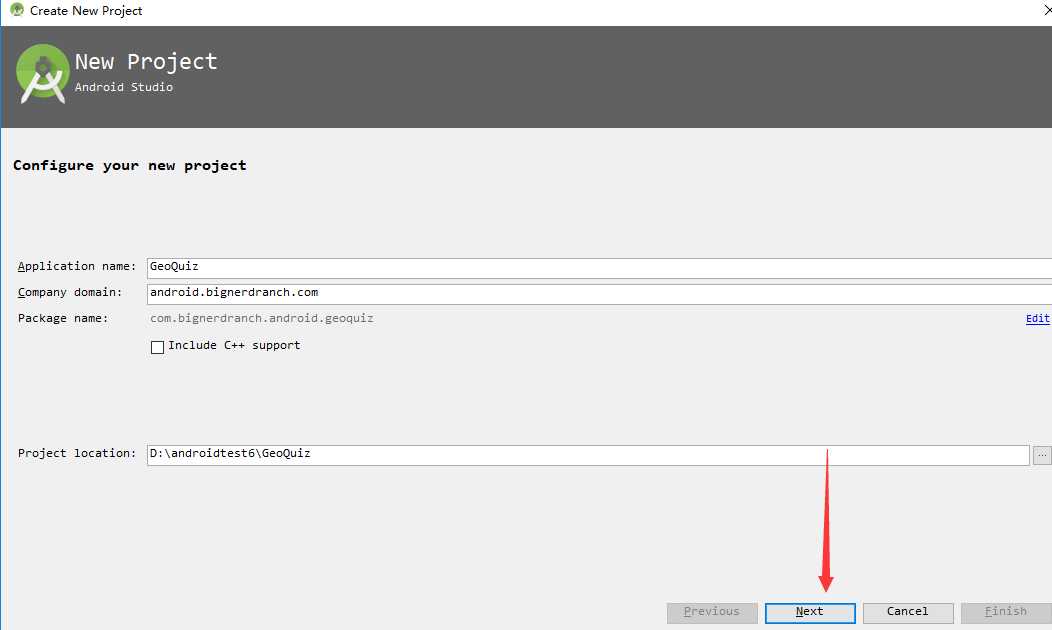Browse for project location with ellipsis button
The image size is (1052, 630).
click(1042, 455)
